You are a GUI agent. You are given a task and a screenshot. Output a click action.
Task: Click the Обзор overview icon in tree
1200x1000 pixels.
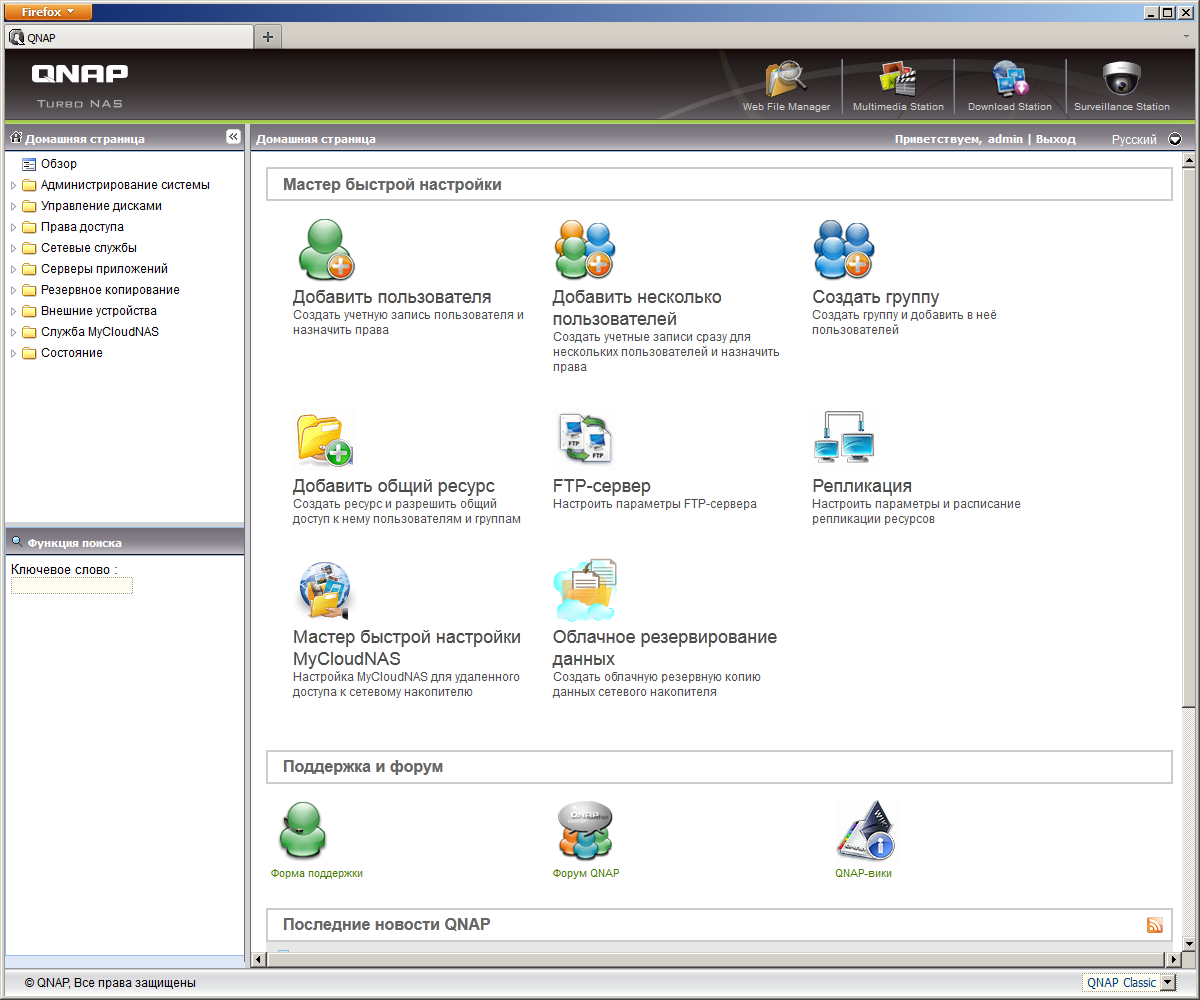tap(29, 164)
